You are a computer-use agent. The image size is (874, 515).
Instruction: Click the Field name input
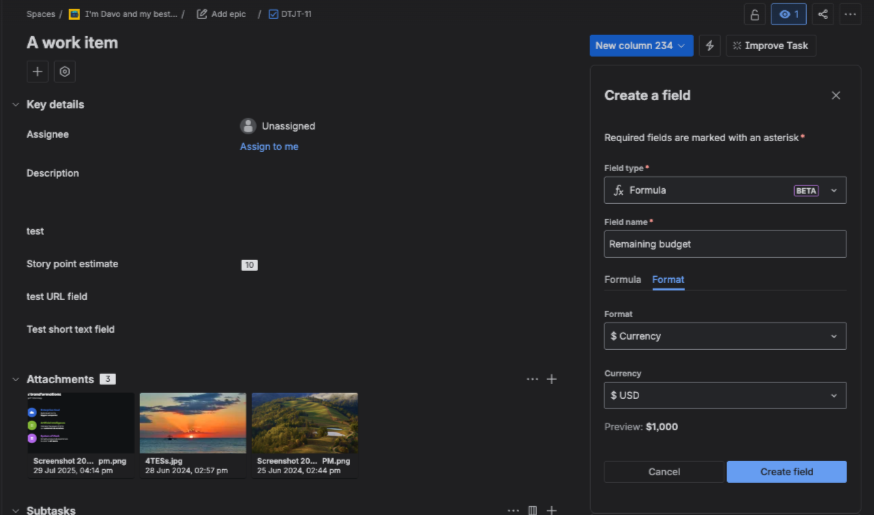[x=725, y=244]
